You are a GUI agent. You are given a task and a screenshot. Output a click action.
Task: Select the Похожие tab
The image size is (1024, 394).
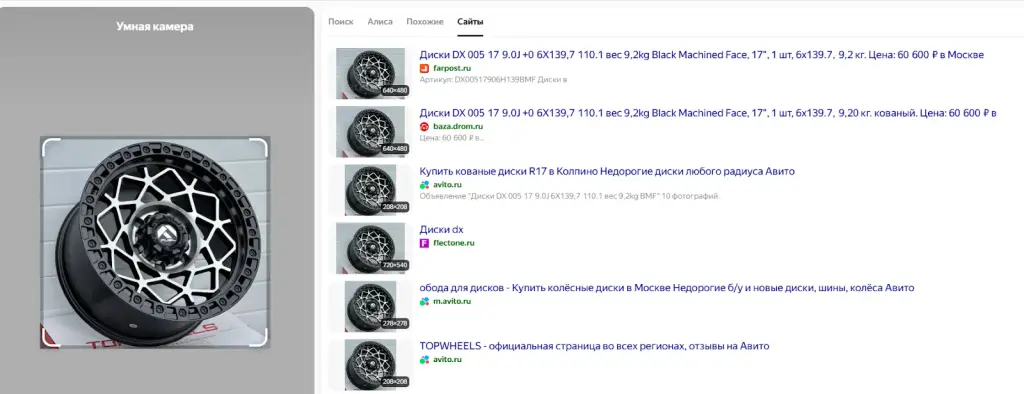424,22
